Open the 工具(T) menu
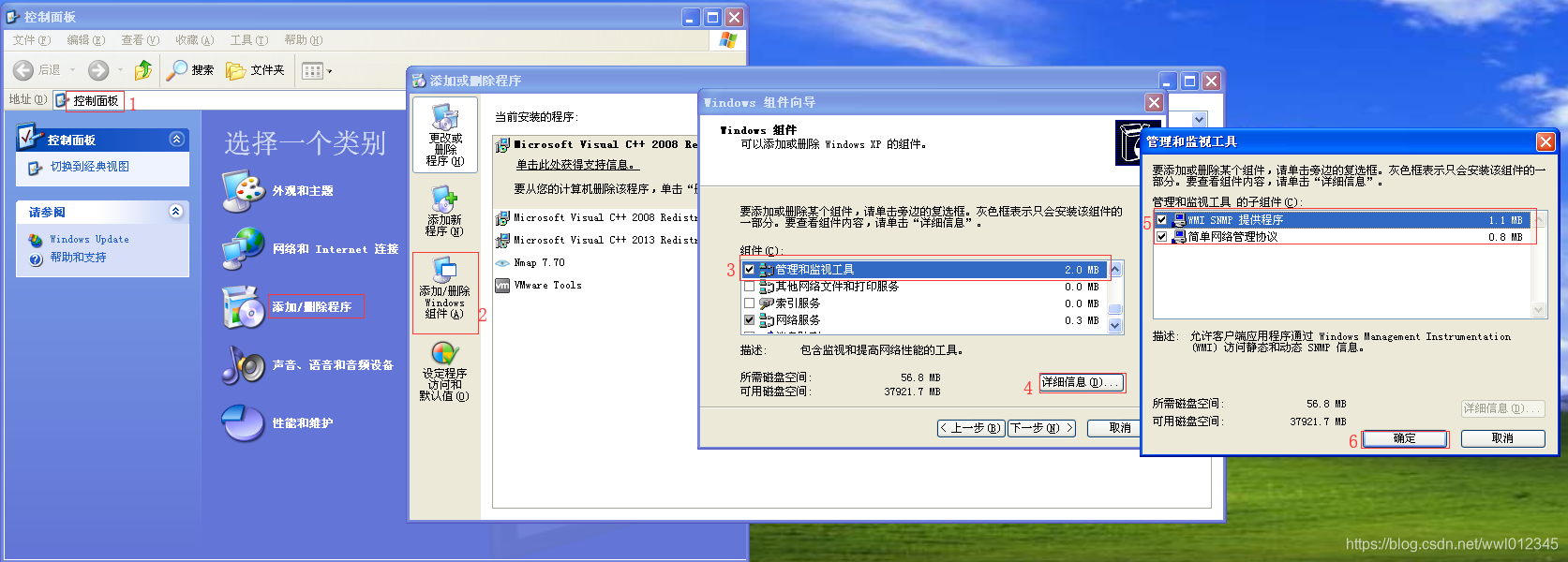The width and height of the screenshot is (1568, 562). pos(249,40)
